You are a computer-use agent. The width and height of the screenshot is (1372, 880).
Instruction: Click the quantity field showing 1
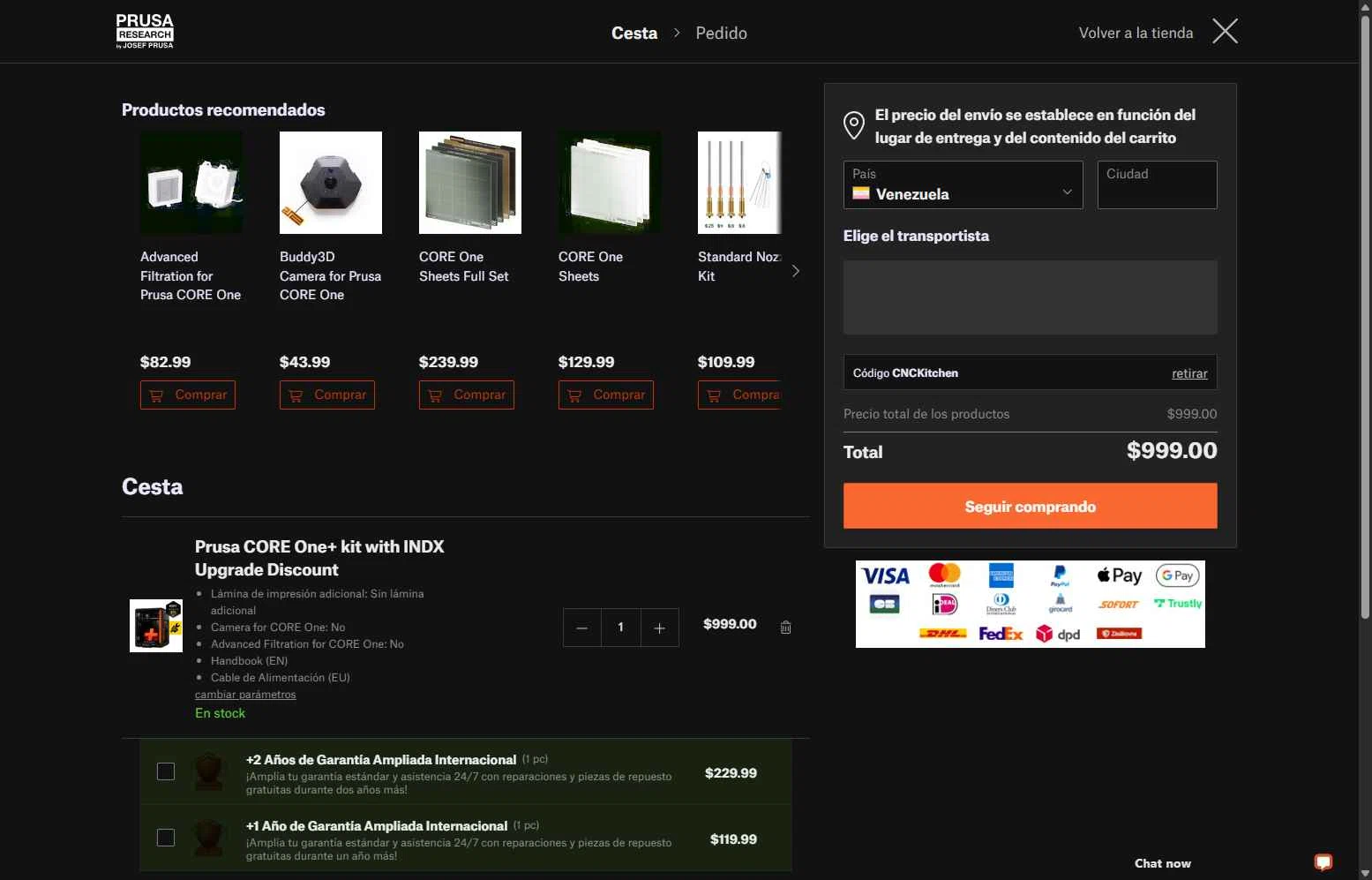621,628
